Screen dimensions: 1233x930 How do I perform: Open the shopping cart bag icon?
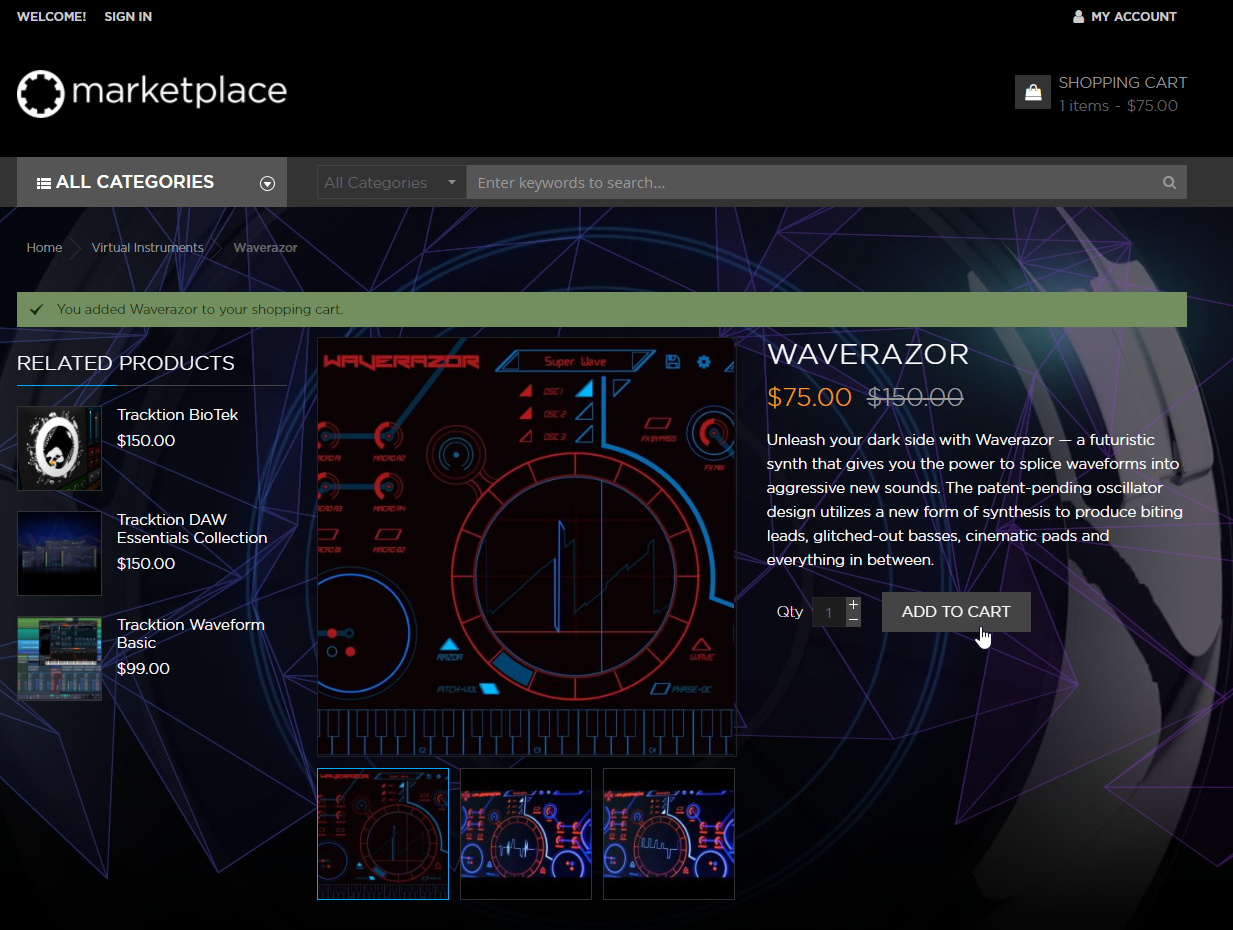[1032, 93]
